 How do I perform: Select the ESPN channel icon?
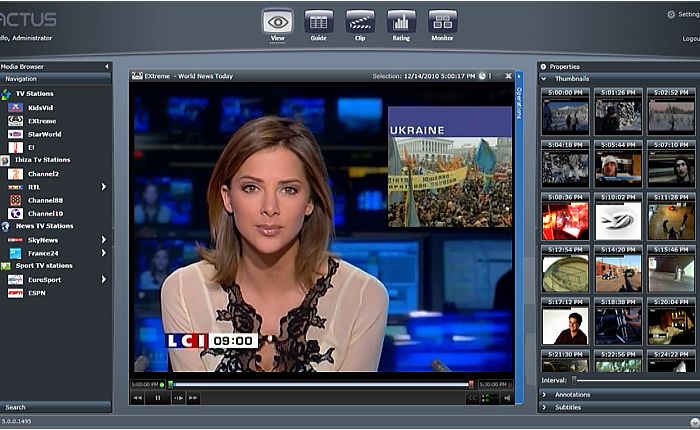tap(15, 293)
